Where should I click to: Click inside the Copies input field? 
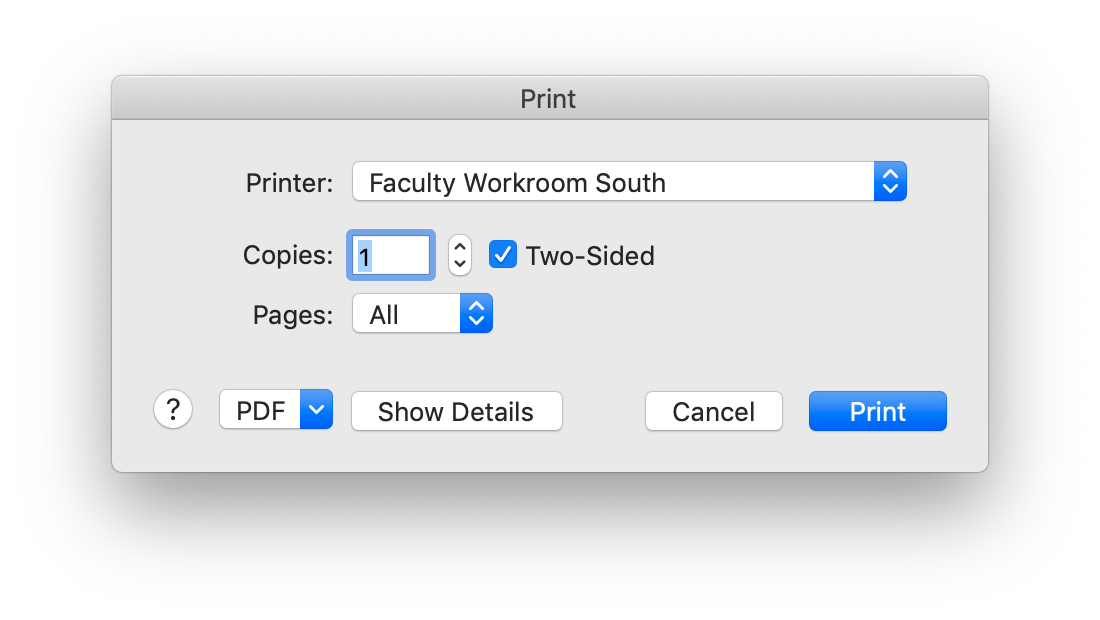(x=391, y=254)
